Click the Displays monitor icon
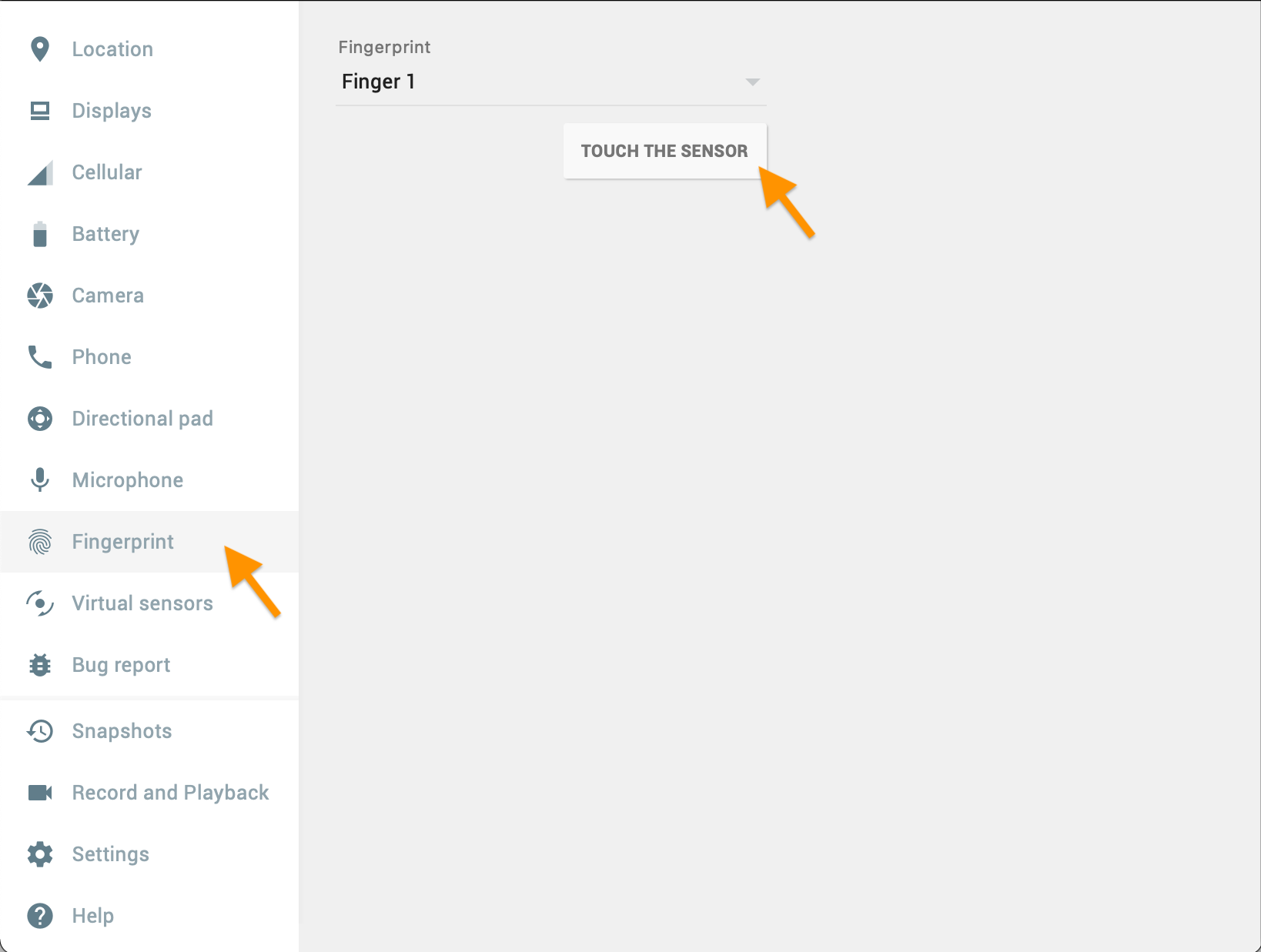1261x952 pixels. click(39, 111)
